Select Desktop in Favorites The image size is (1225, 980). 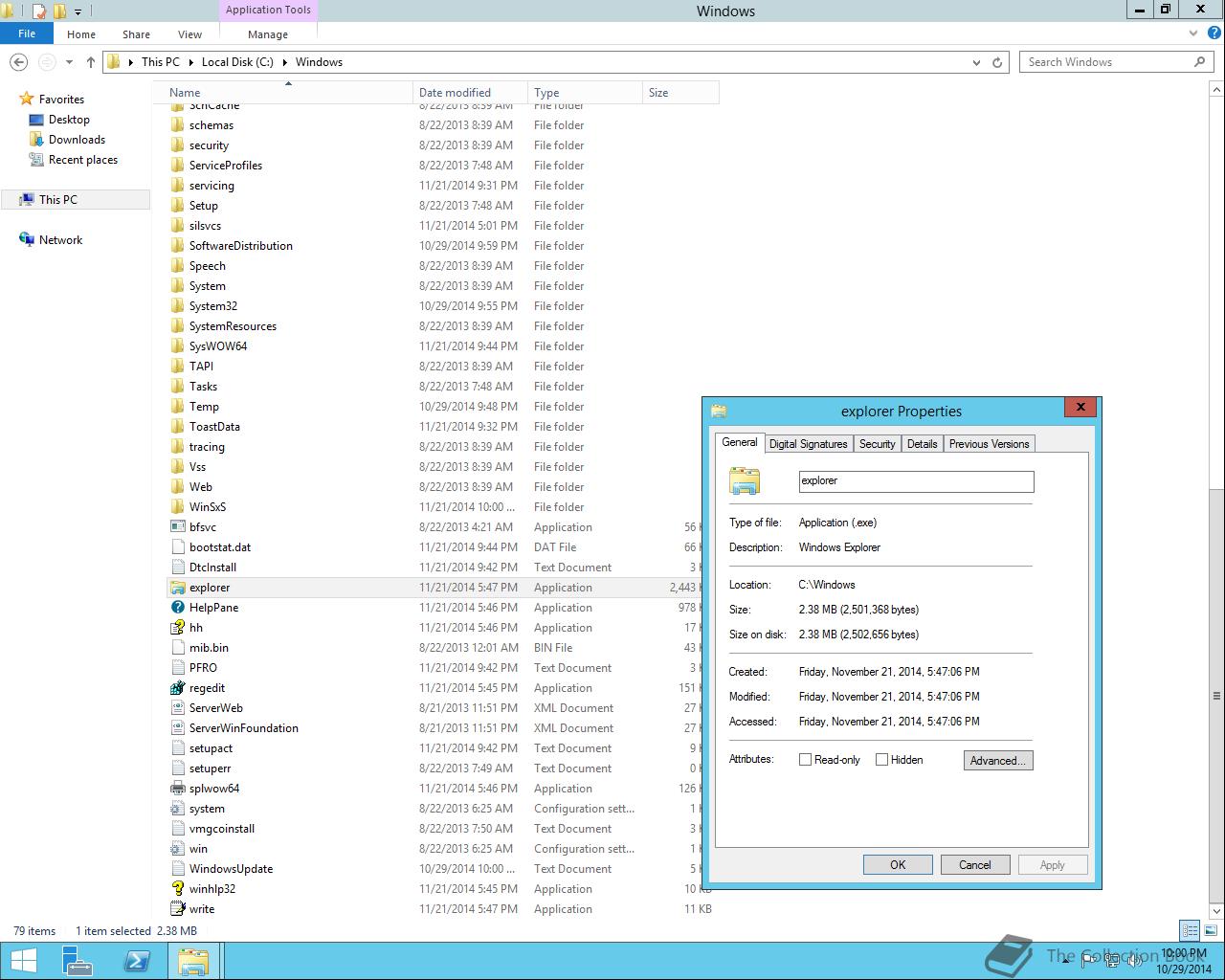[69, 120]
